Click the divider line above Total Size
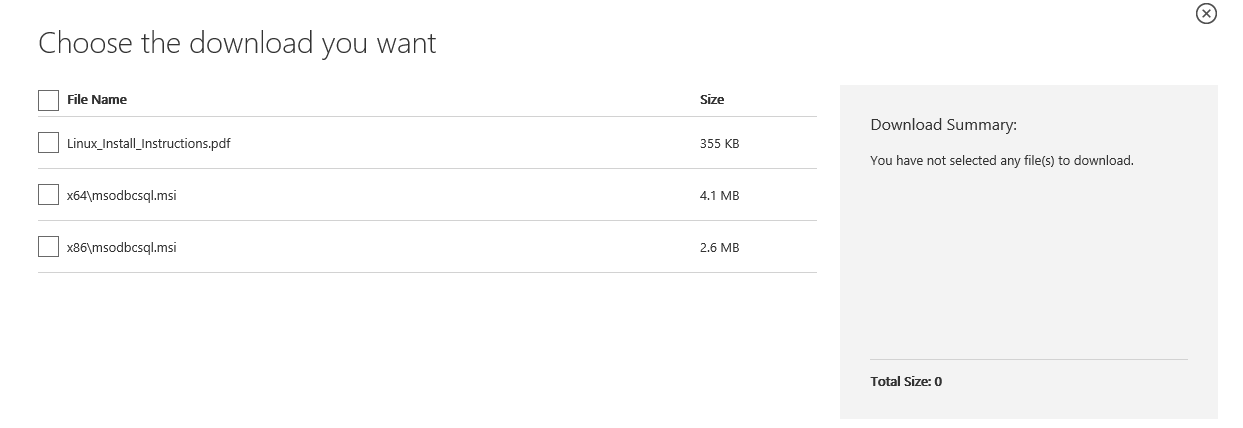Image resolution: width=1243 pixels, height=428 pixels. [1029, 359]
